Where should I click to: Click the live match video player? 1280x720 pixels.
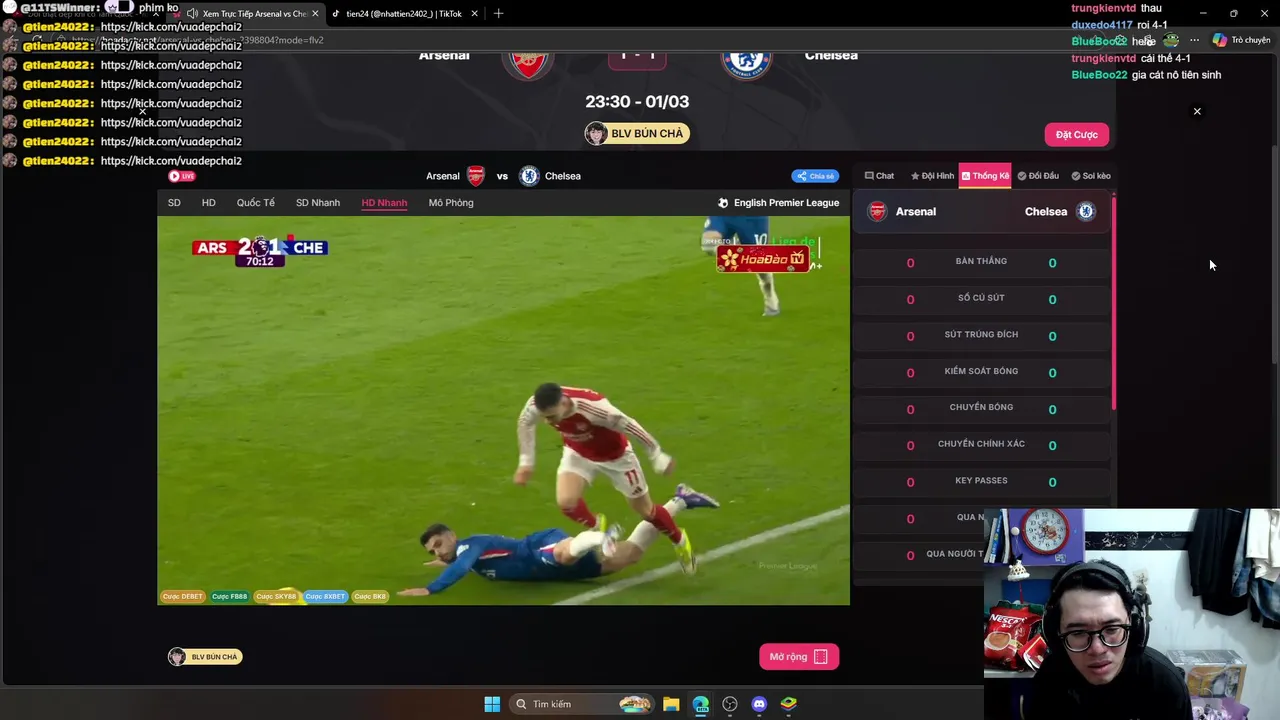pyautogui.click(x=503, y=410)
